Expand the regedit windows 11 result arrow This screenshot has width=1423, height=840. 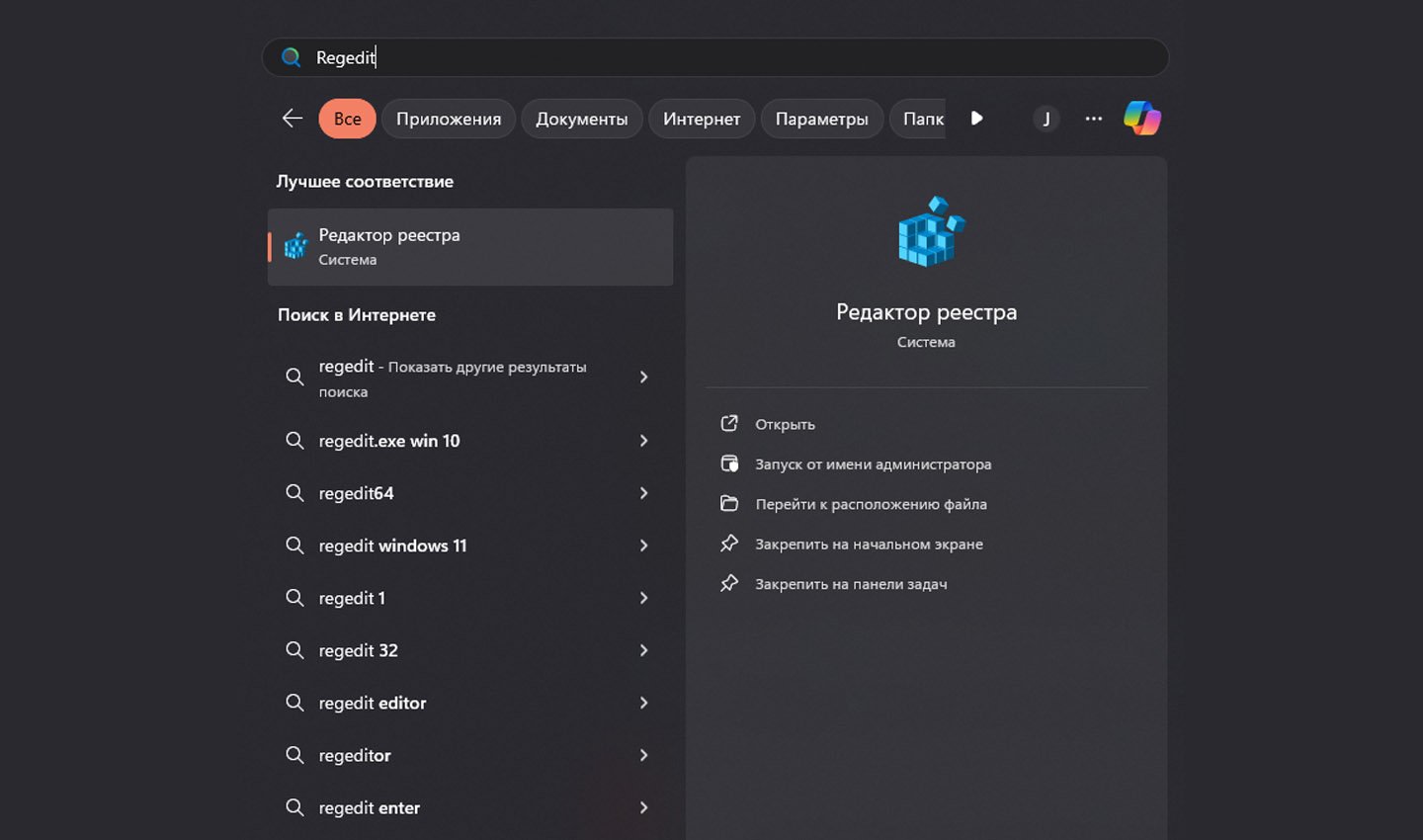pyautogui.click(x=643, y=546)
